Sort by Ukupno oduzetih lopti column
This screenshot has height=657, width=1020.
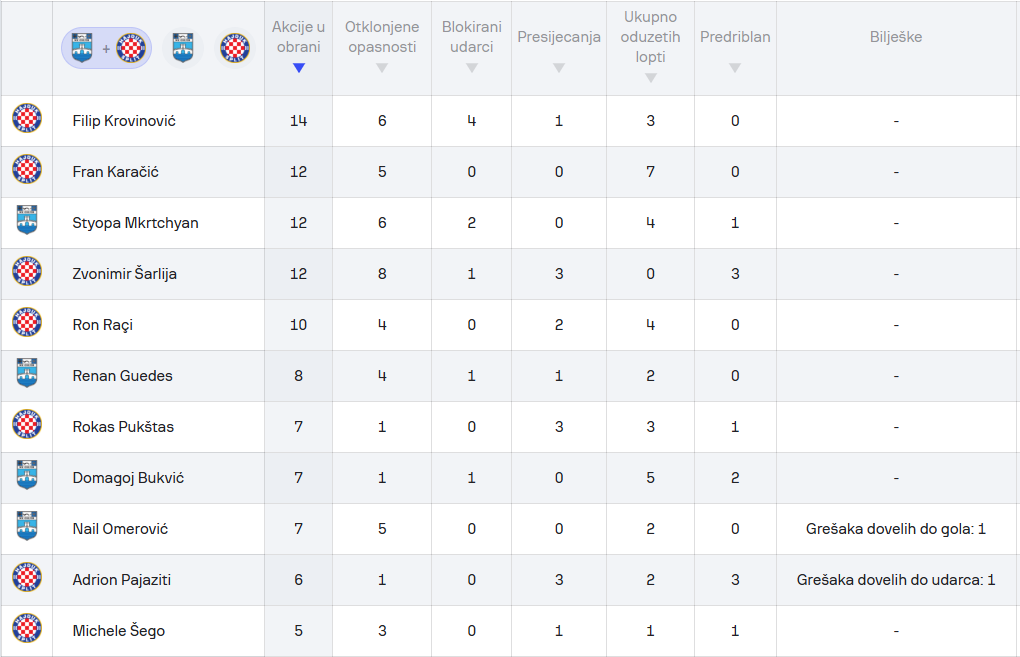651,47
